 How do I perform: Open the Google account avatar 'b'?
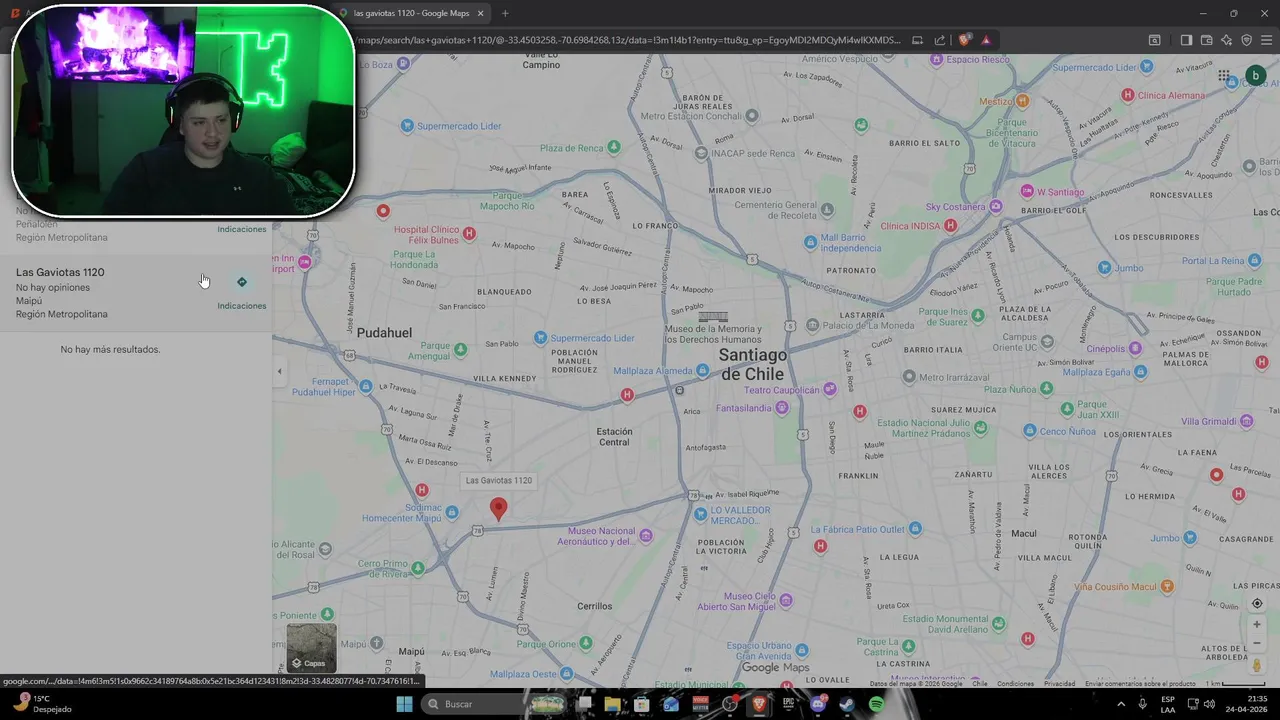1255,75
